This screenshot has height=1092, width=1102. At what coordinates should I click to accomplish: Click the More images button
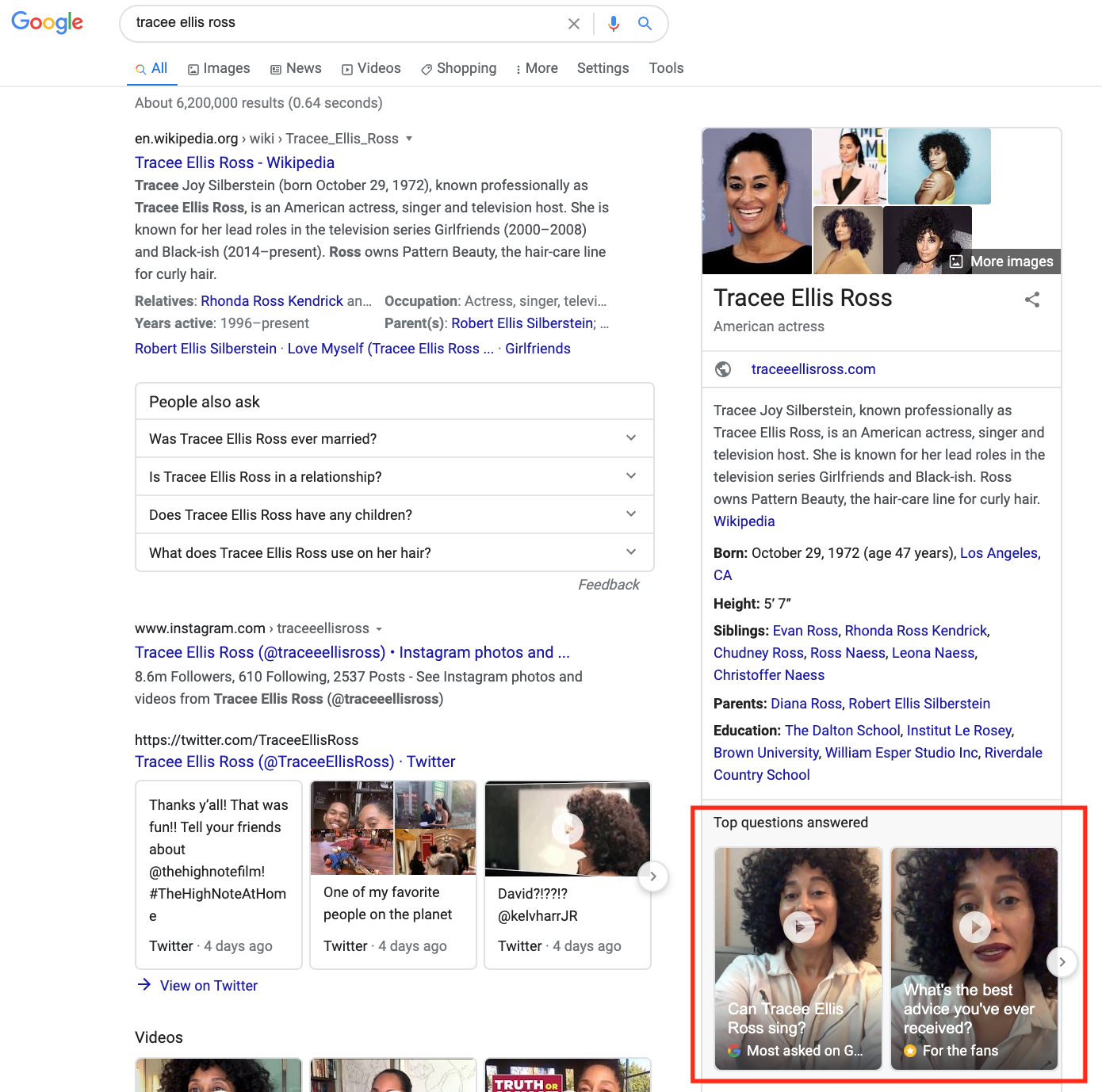(x=1001, y=262)
